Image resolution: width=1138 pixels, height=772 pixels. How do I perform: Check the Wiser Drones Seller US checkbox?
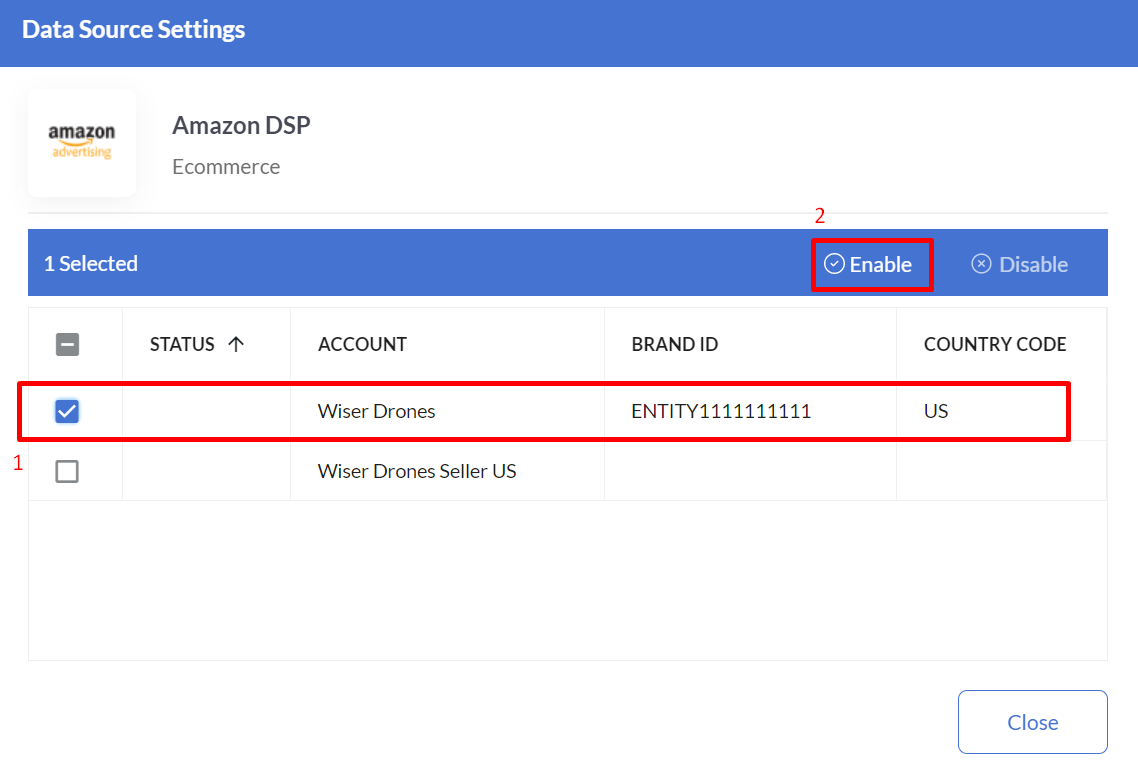point(67,471)
